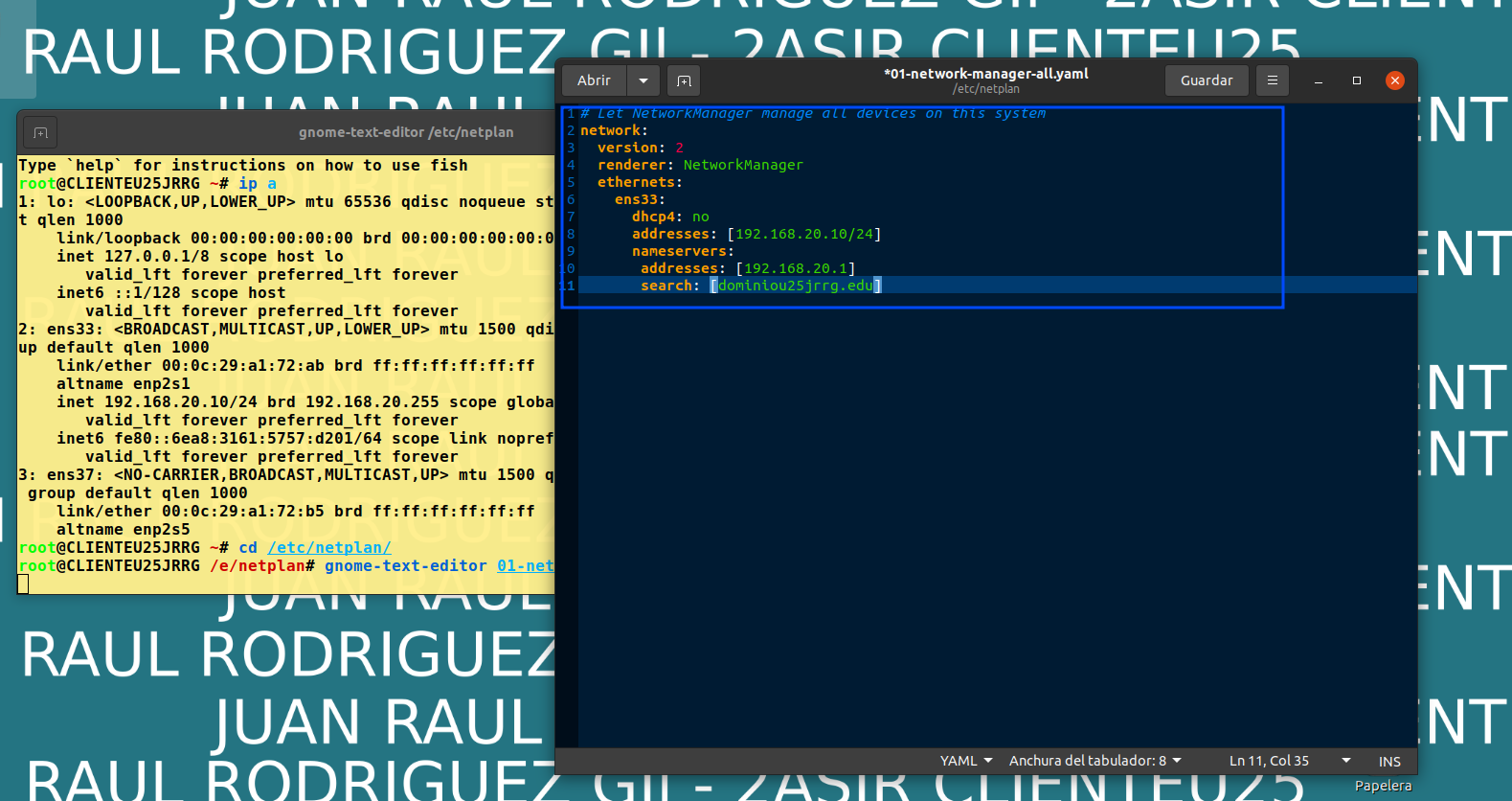Click the terminal cursor on the last line
Screen dimensions: 1512x801
[x=23, y=584]
